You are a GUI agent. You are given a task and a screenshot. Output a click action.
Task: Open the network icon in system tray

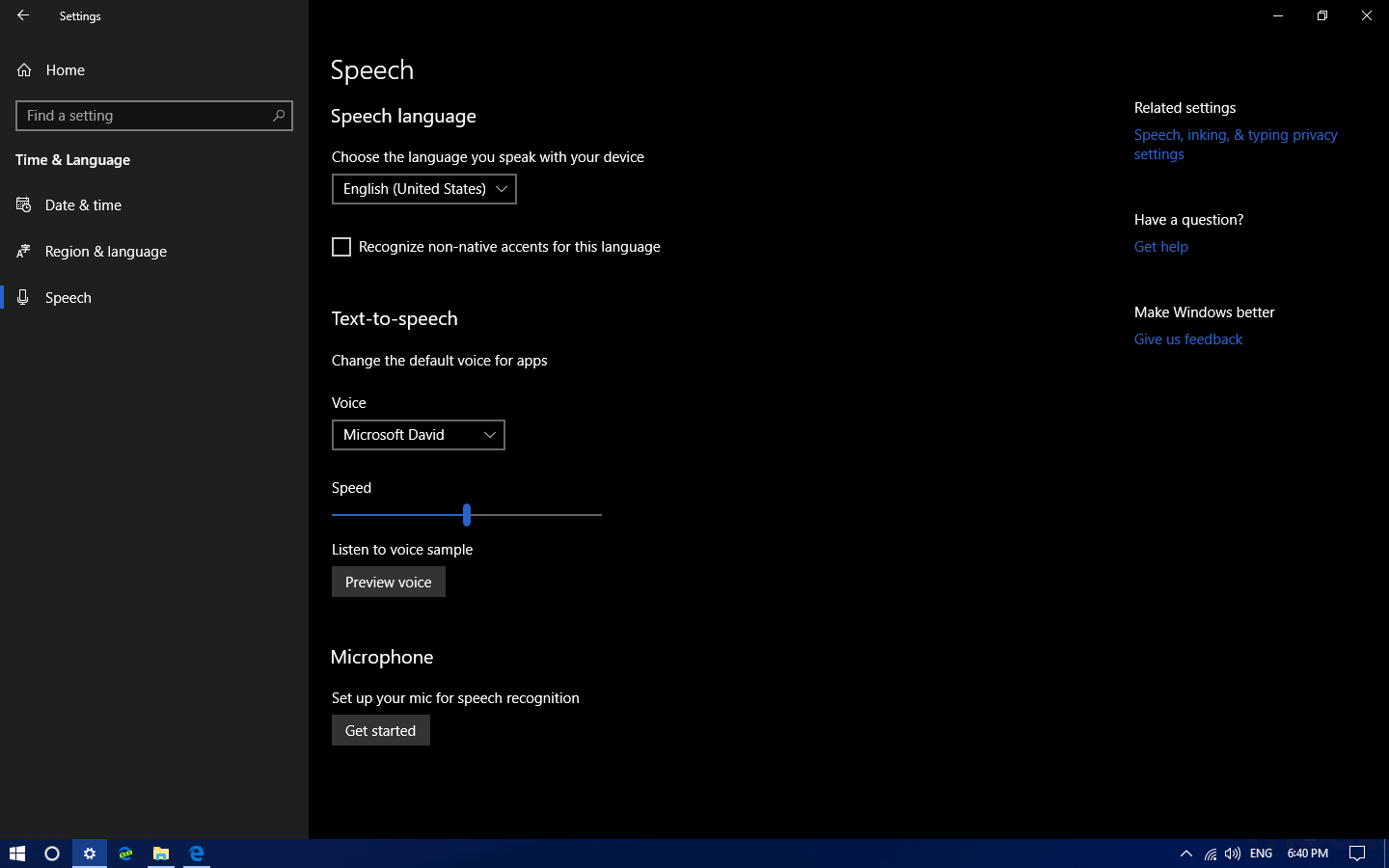point(1210,854)
